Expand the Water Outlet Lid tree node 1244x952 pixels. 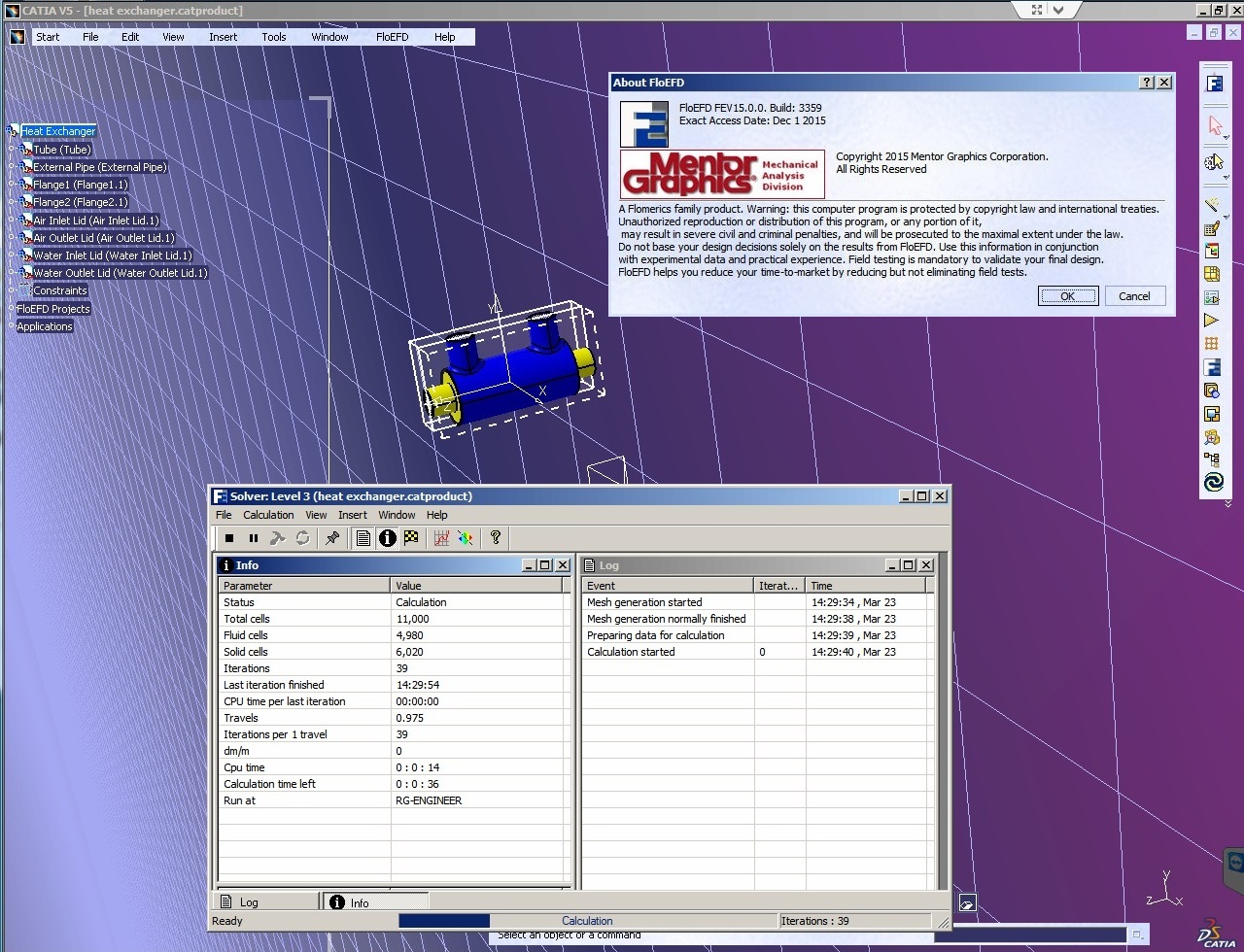(12, 273)
